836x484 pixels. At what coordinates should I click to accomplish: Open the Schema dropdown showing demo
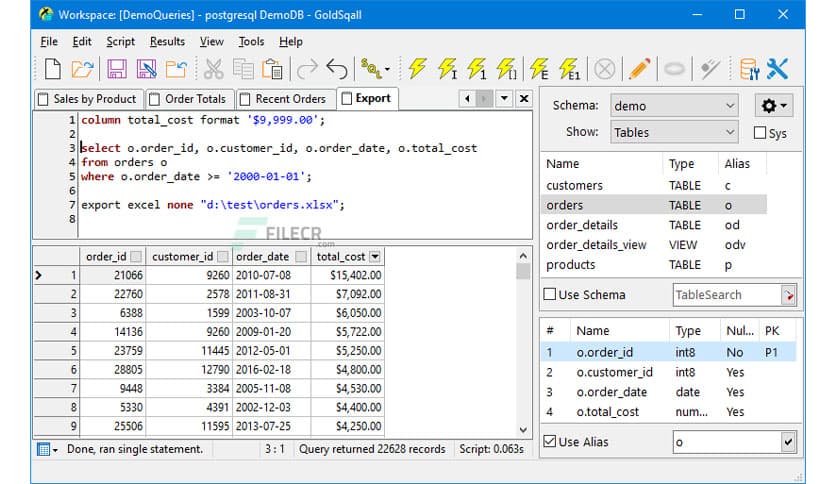point(673,106)
